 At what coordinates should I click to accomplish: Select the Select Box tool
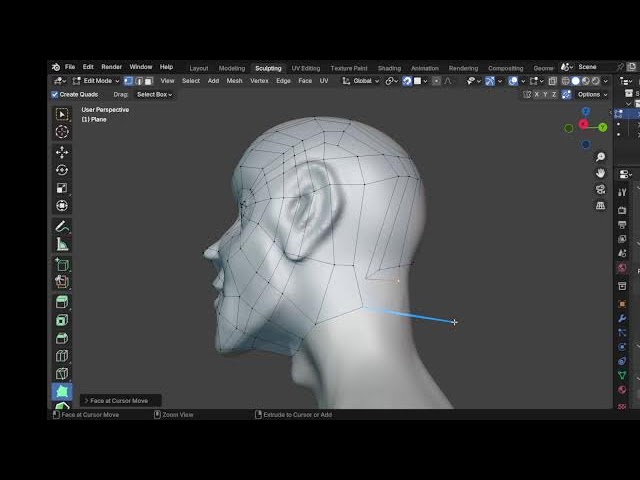62,114
